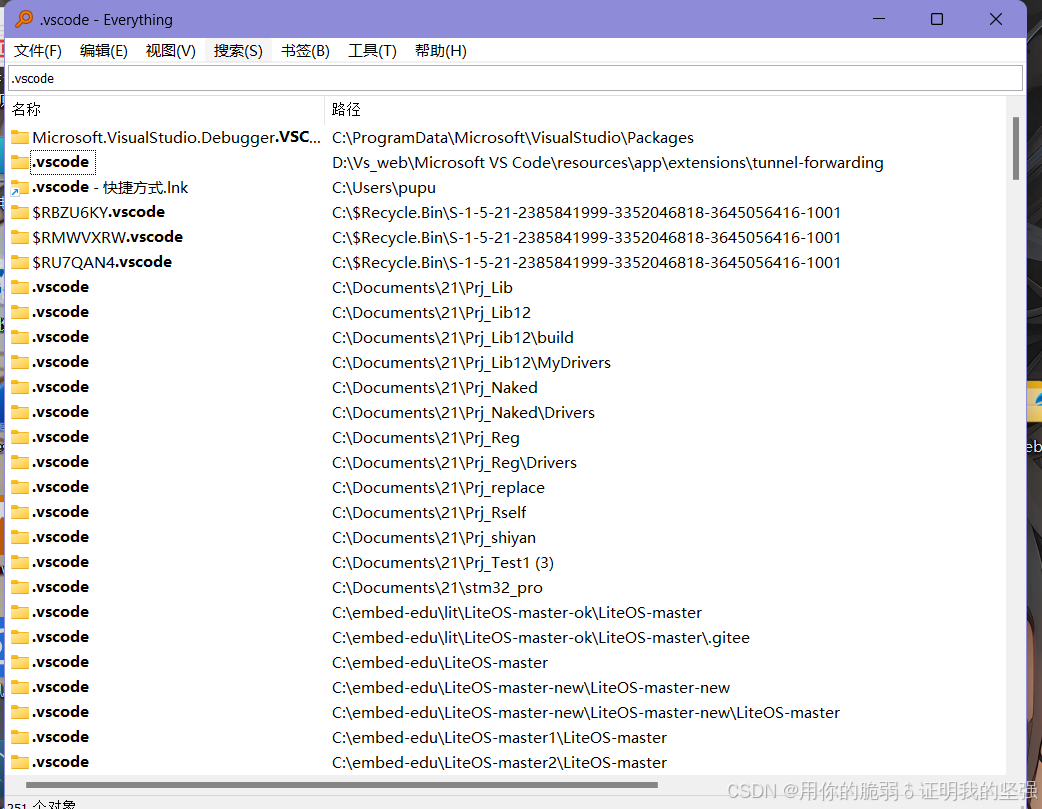Click the search box containing .vscode
The height and width of the screenshot is (809, 1042).
[x=515, y=78]
